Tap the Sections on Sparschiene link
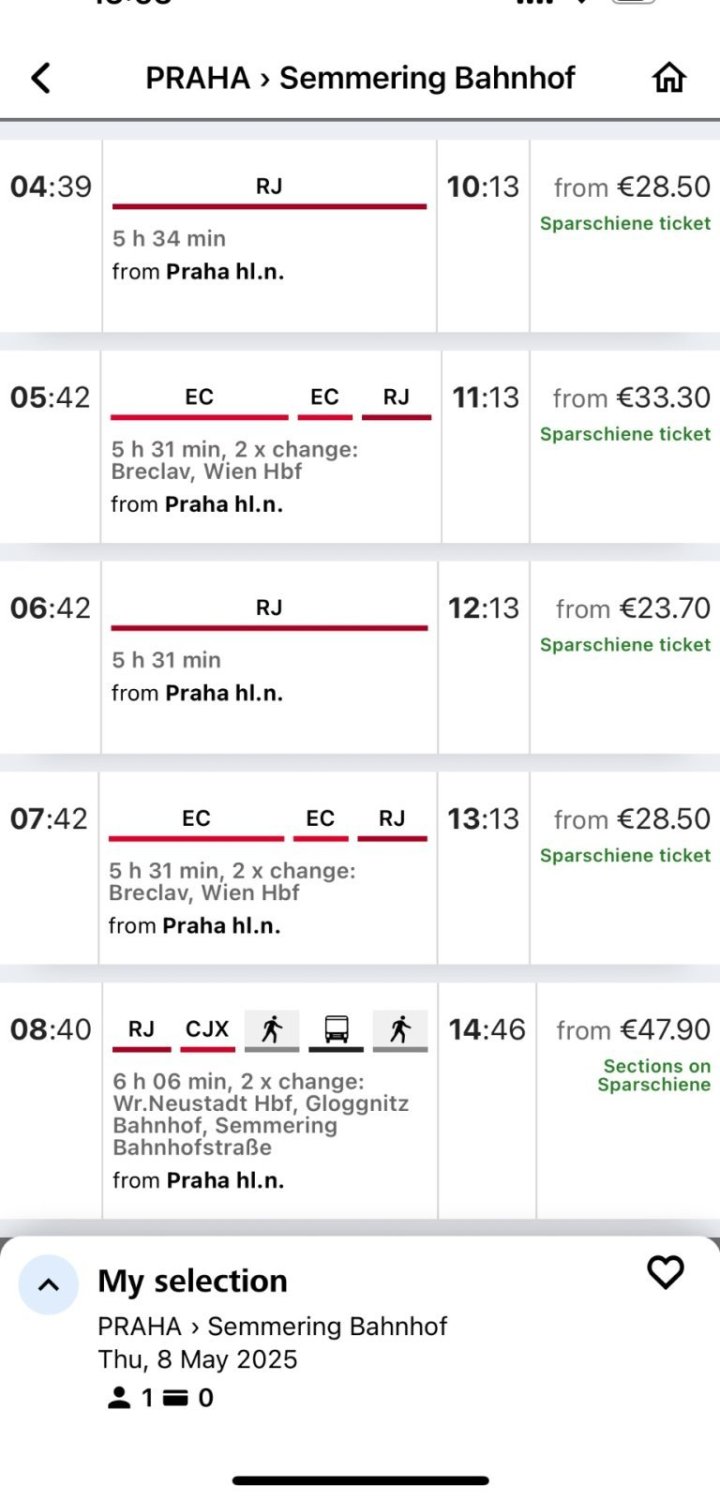 tap(656, 1076)
